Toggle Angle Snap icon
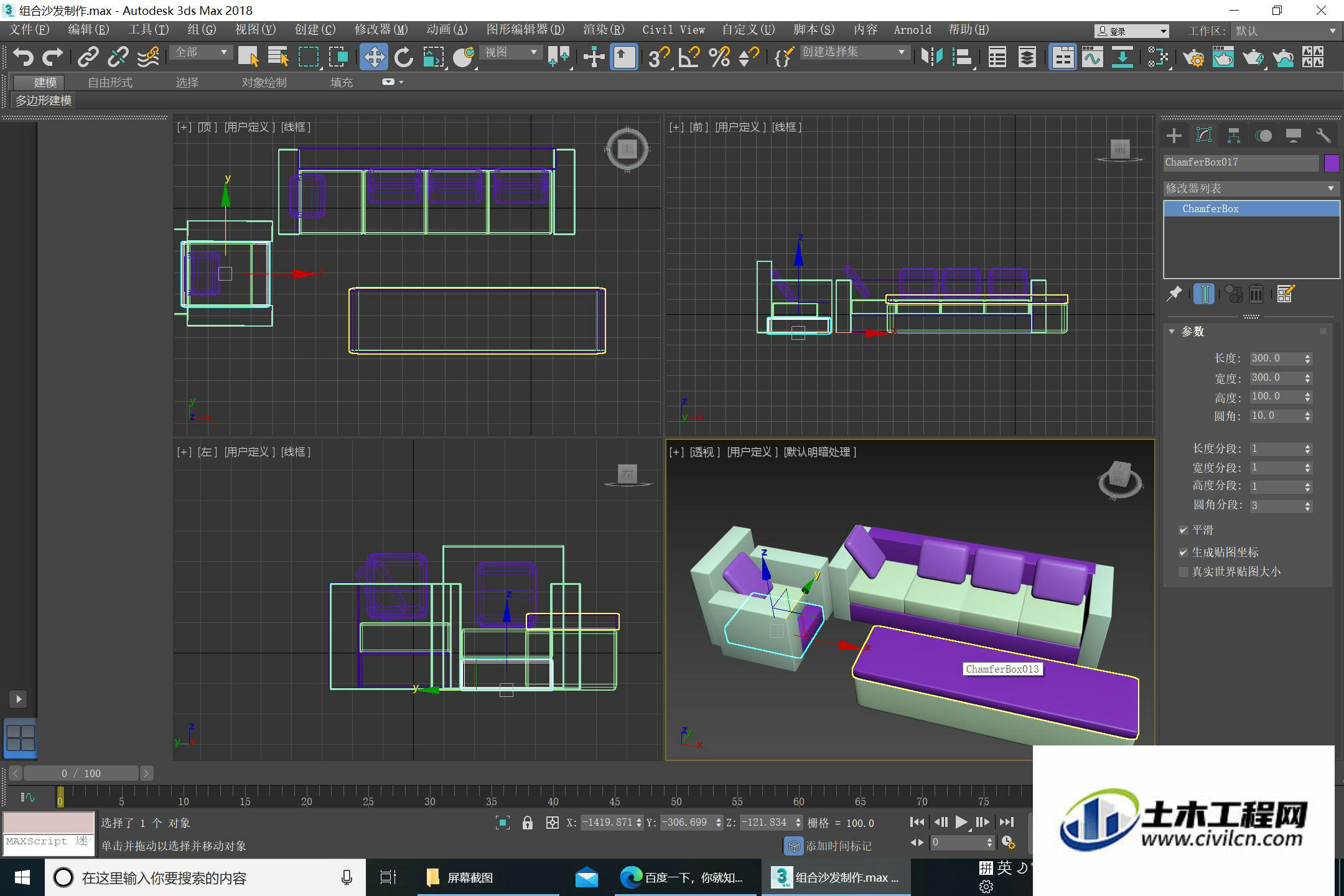This screenshot has width=1344, height=896. pyautogui.click(x=689, y=57)
